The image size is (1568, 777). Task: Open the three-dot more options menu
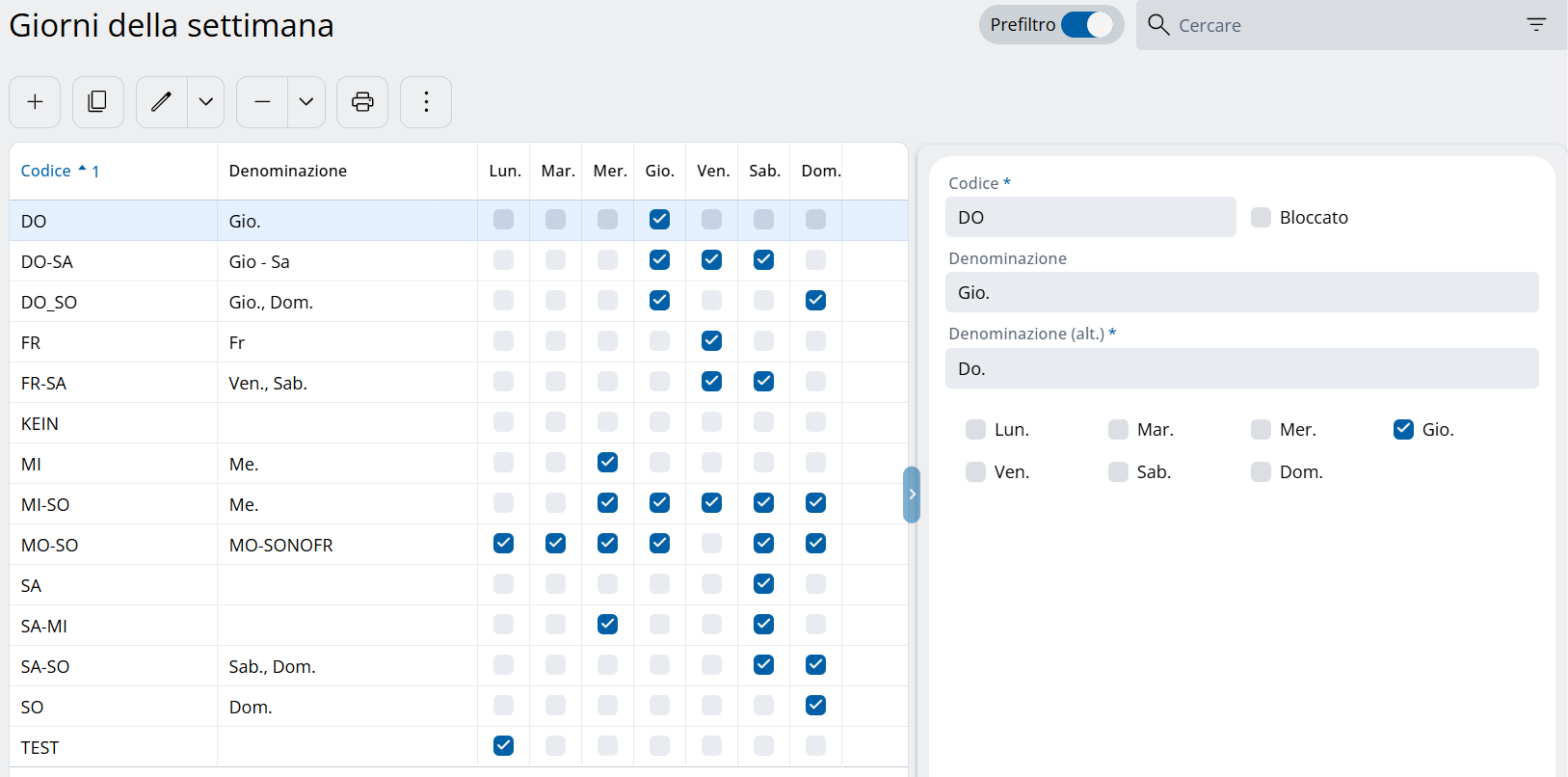pos(426,102)
